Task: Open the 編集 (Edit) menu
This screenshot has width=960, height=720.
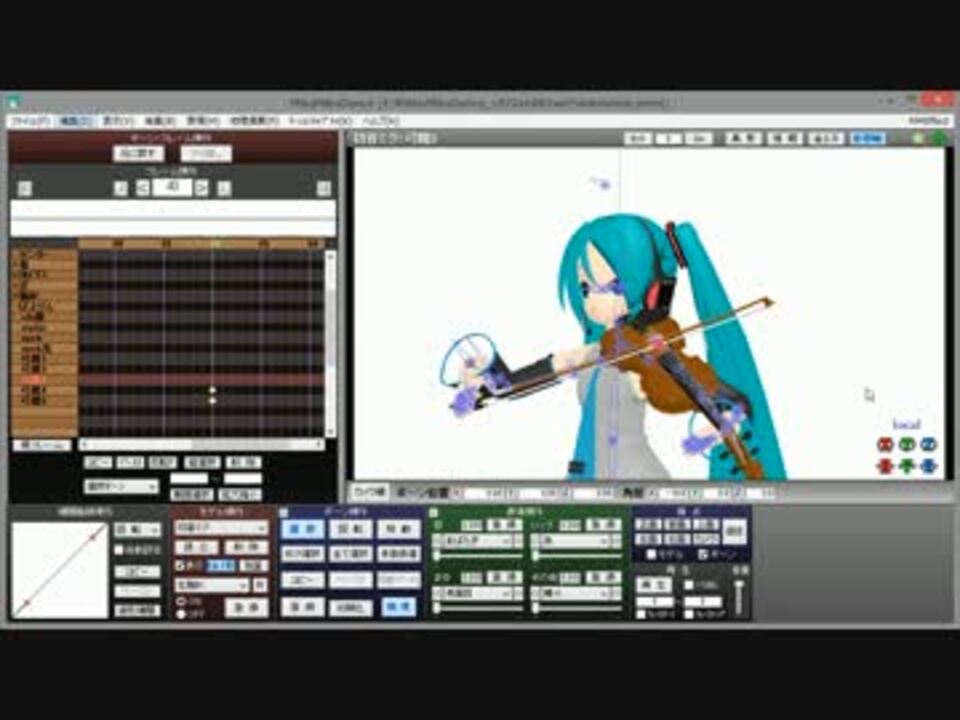Action: point(75,121)
